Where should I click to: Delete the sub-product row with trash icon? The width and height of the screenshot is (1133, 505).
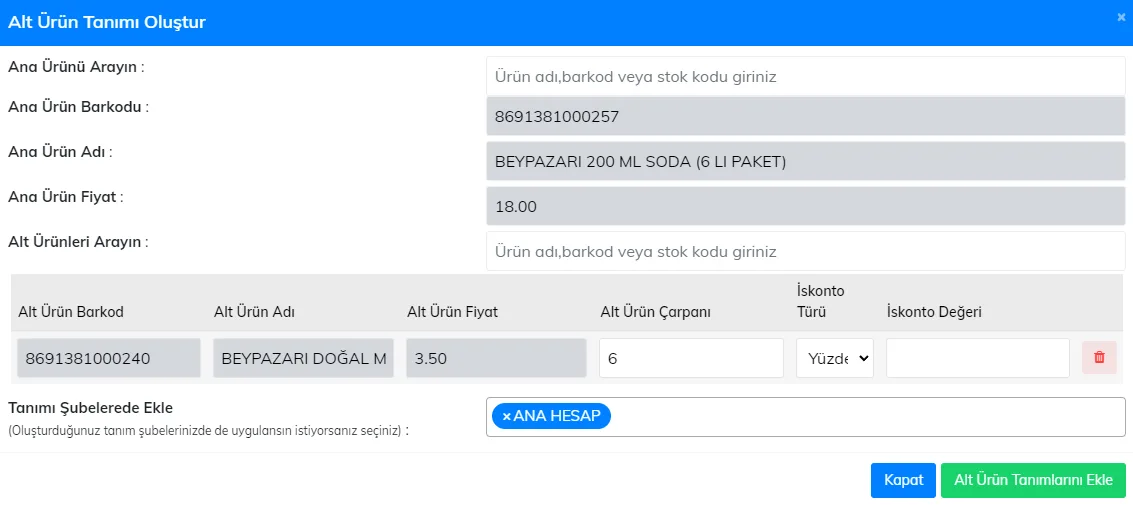1099,358
